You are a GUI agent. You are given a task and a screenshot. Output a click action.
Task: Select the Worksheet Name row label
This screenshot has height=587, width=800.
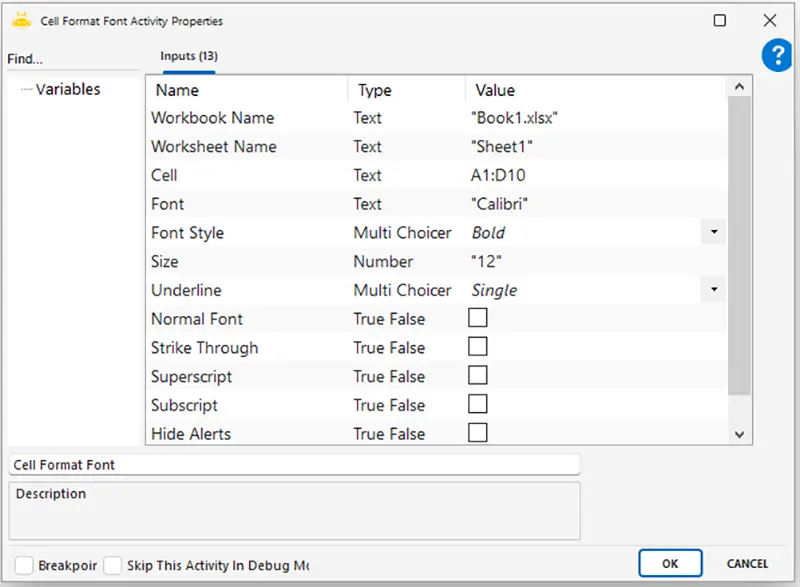click(214, 147)
